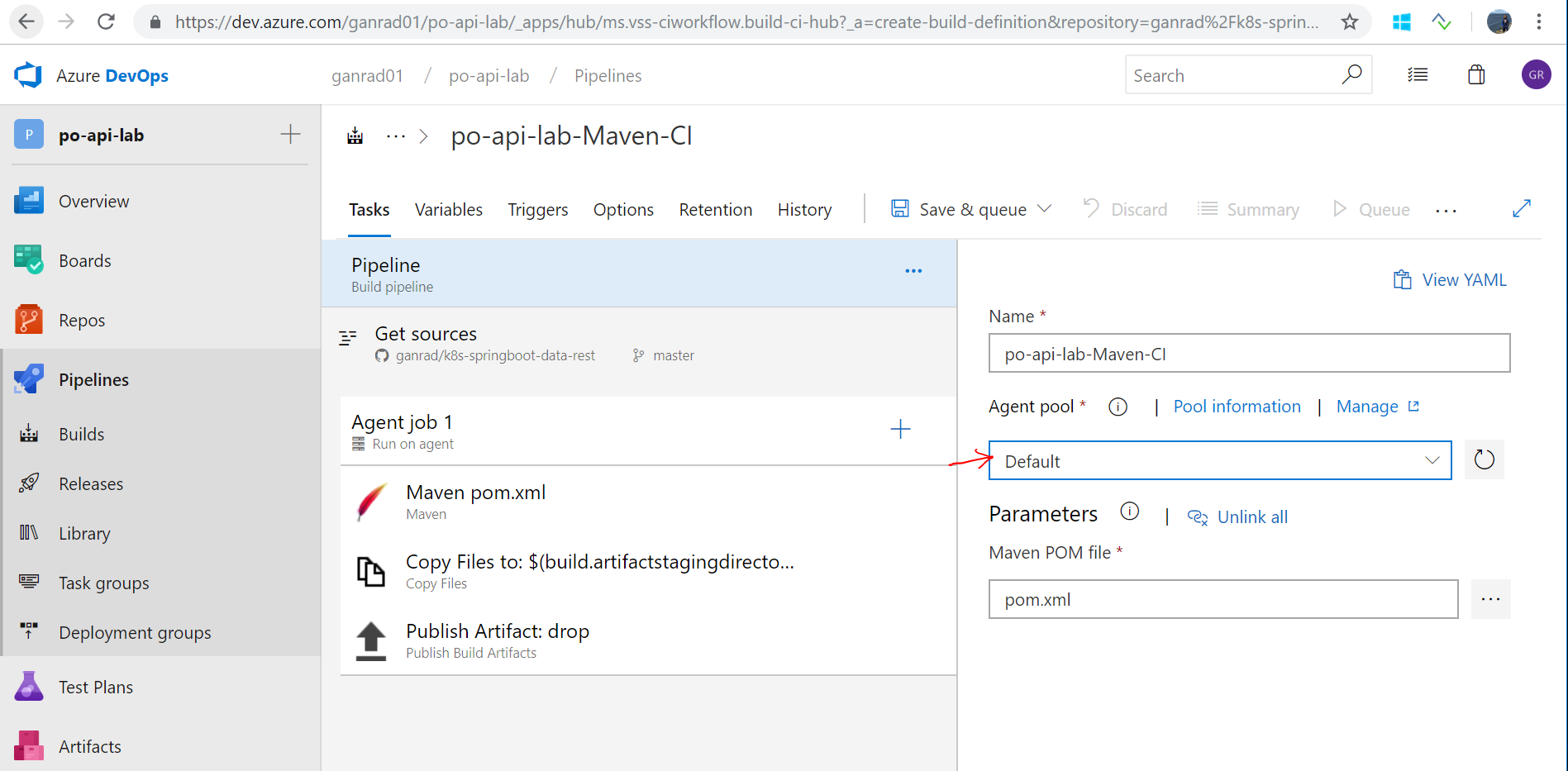Toggle full screen with expand arrows icon
Screen dimensions: 1568x771
pyautogui.click(x=1522, y=208)
